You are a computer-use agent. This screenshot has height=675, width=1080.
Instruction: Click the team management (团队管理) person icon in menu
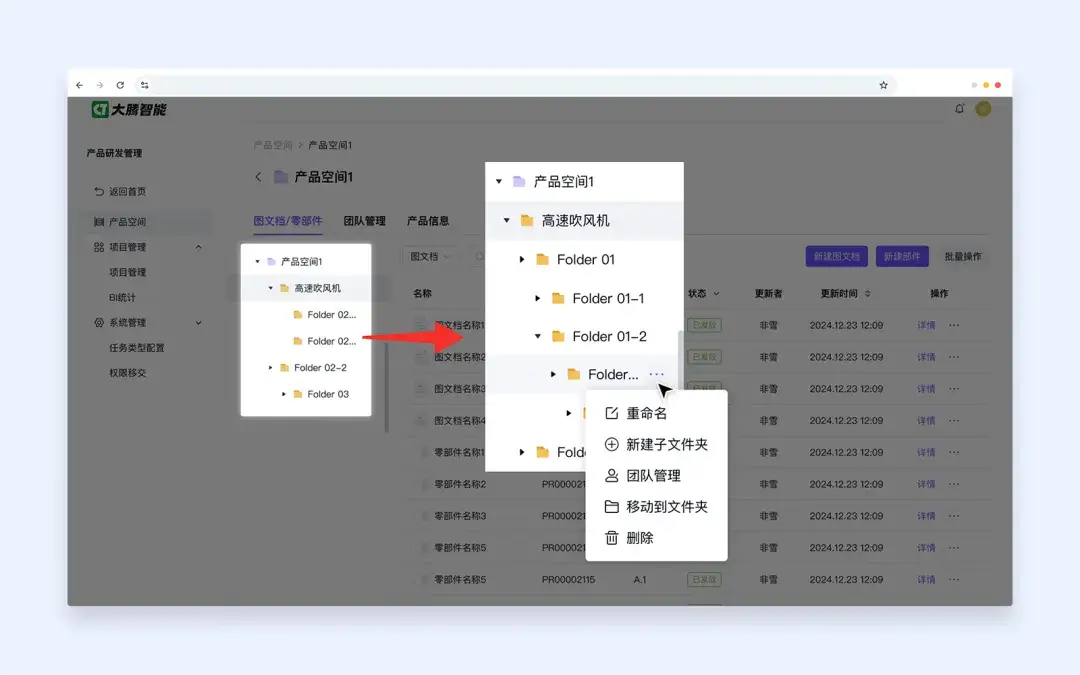(x=613, y=475)
